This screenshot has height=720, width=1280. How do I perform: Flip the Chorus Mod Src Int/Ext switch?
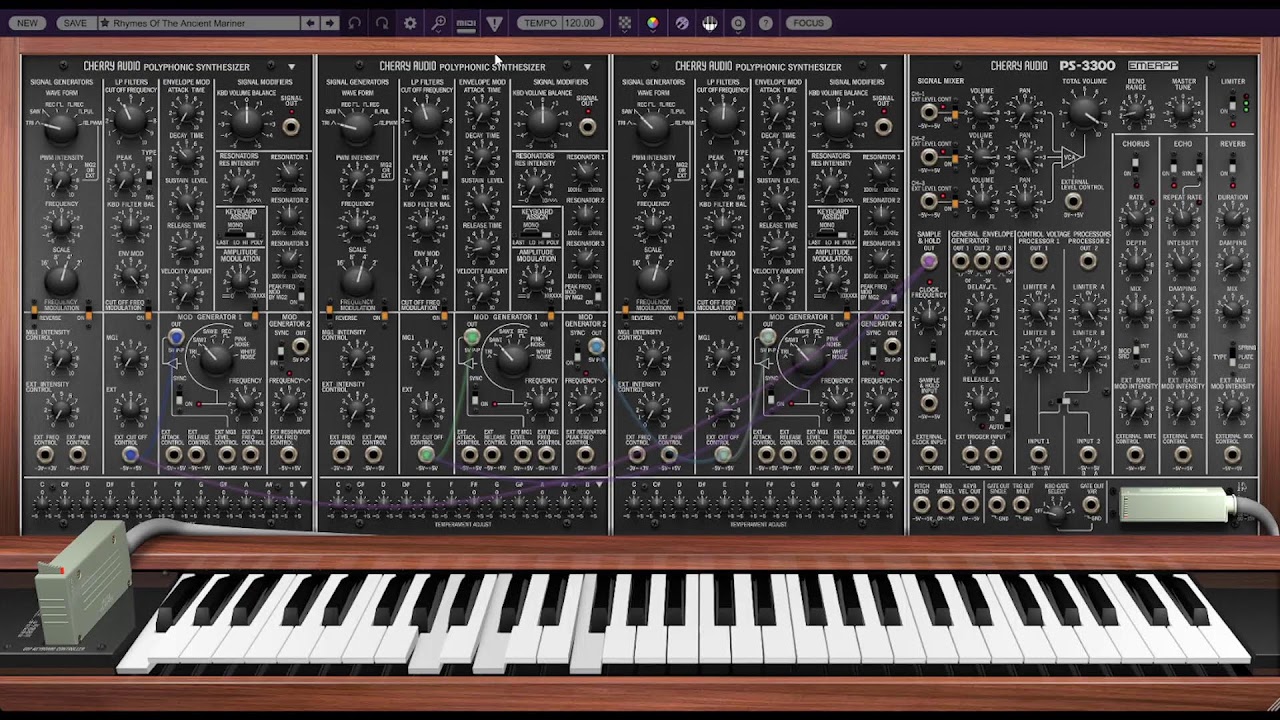coord(1136,354)
